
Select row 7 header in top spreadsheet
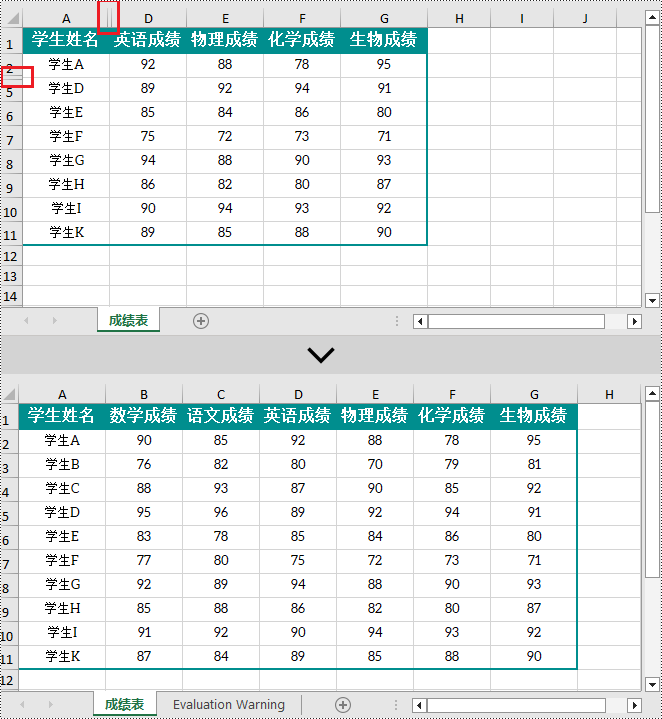(x=11, y=140)
